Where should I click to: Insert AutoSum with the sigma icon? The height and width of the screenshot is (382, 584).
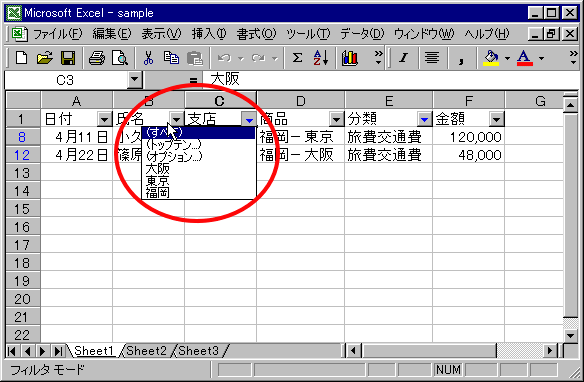(x=297, y=58)
